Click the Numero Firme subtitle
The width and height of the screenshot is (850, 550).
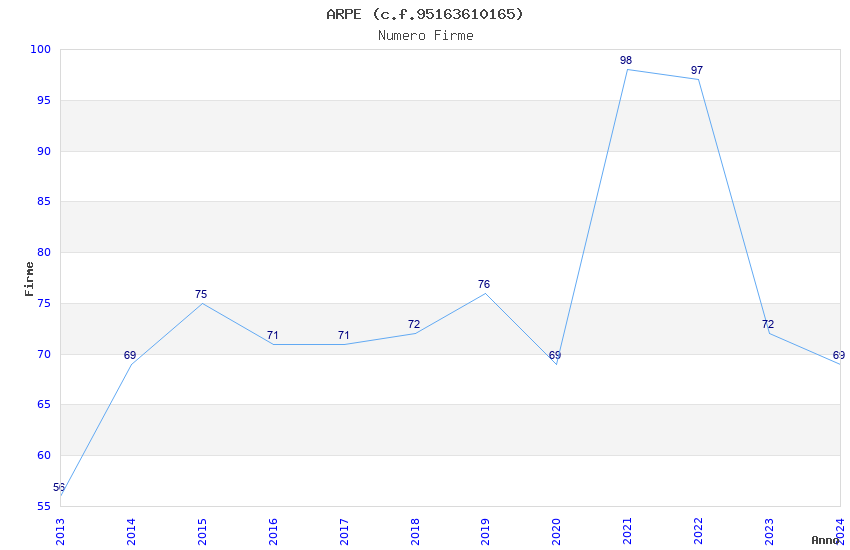426,35
